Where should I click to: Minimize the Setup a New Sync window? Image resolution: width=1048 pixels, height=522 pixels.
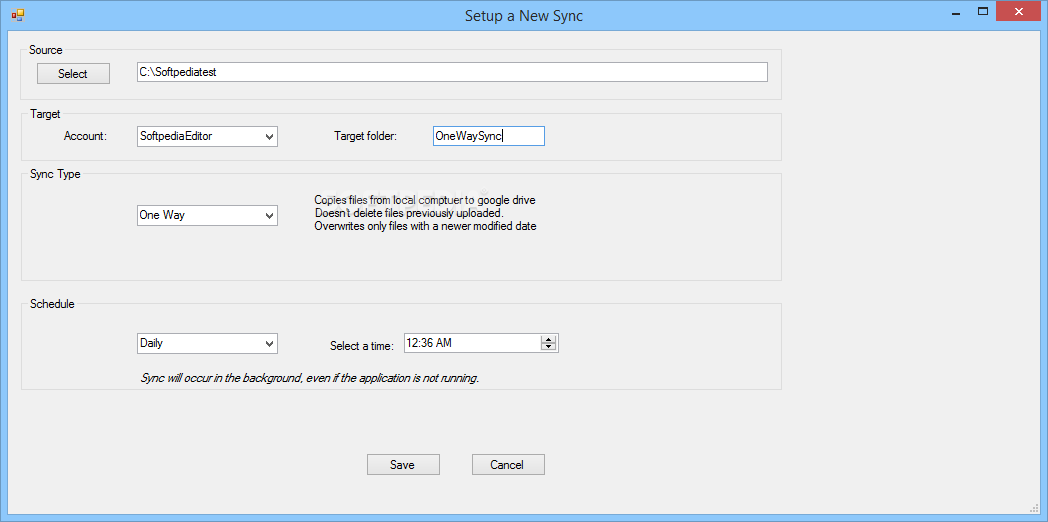tap(956, 11)
